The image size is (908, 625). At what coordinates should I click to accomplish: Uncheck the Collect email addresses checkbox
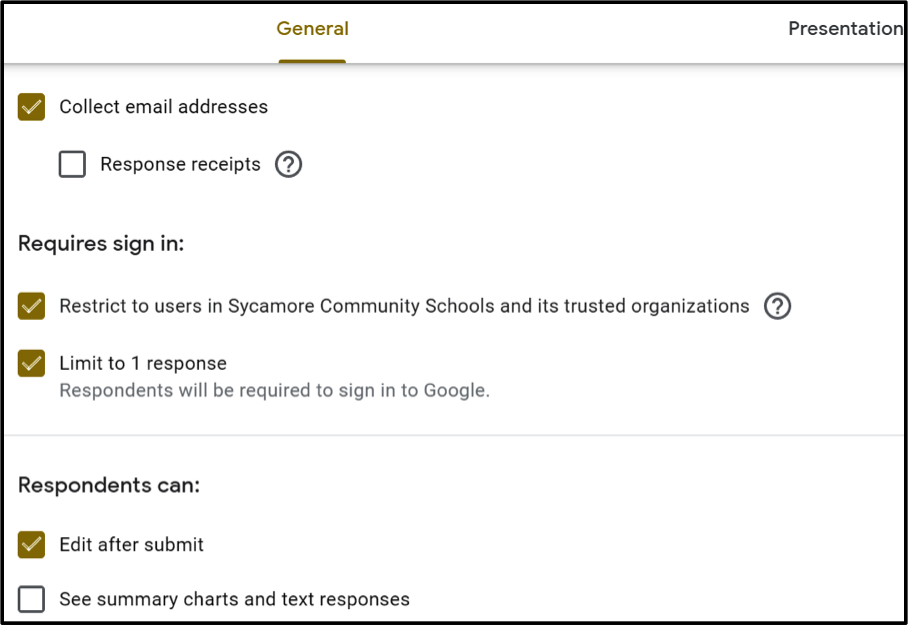pos(32,107)
